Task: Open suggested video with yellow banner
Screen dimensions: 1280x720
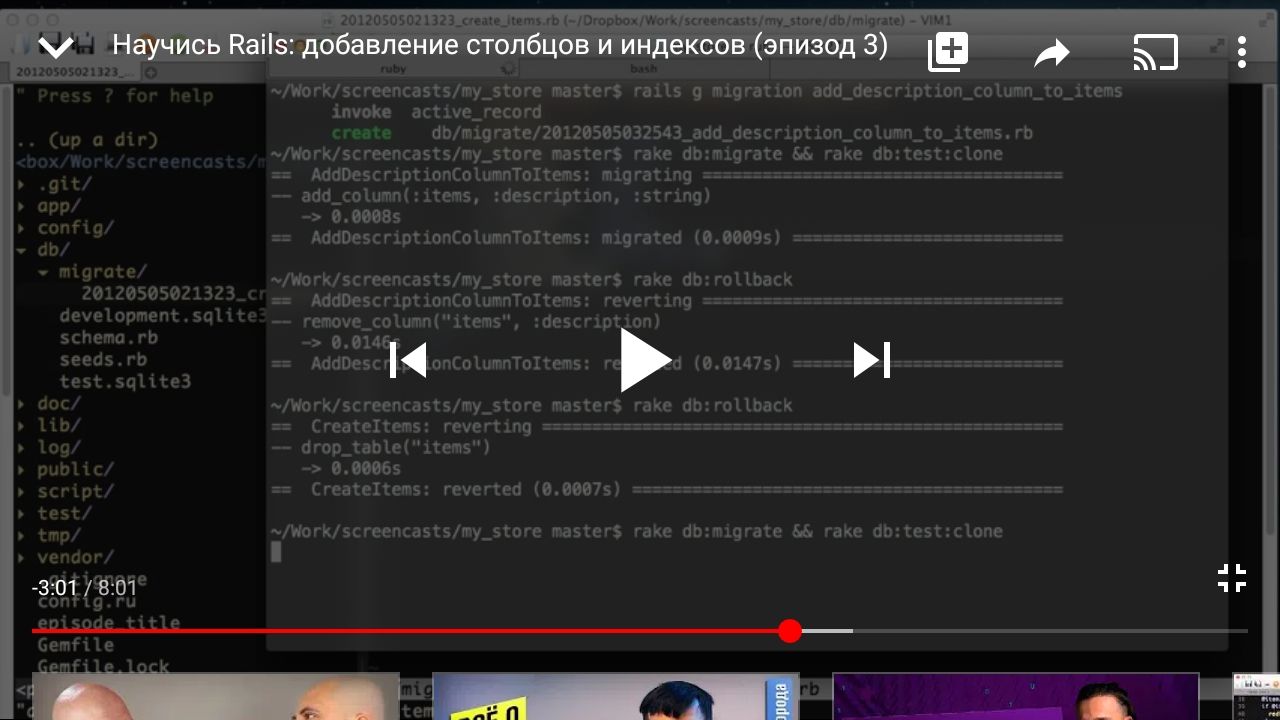Action: tap(615, 697)
